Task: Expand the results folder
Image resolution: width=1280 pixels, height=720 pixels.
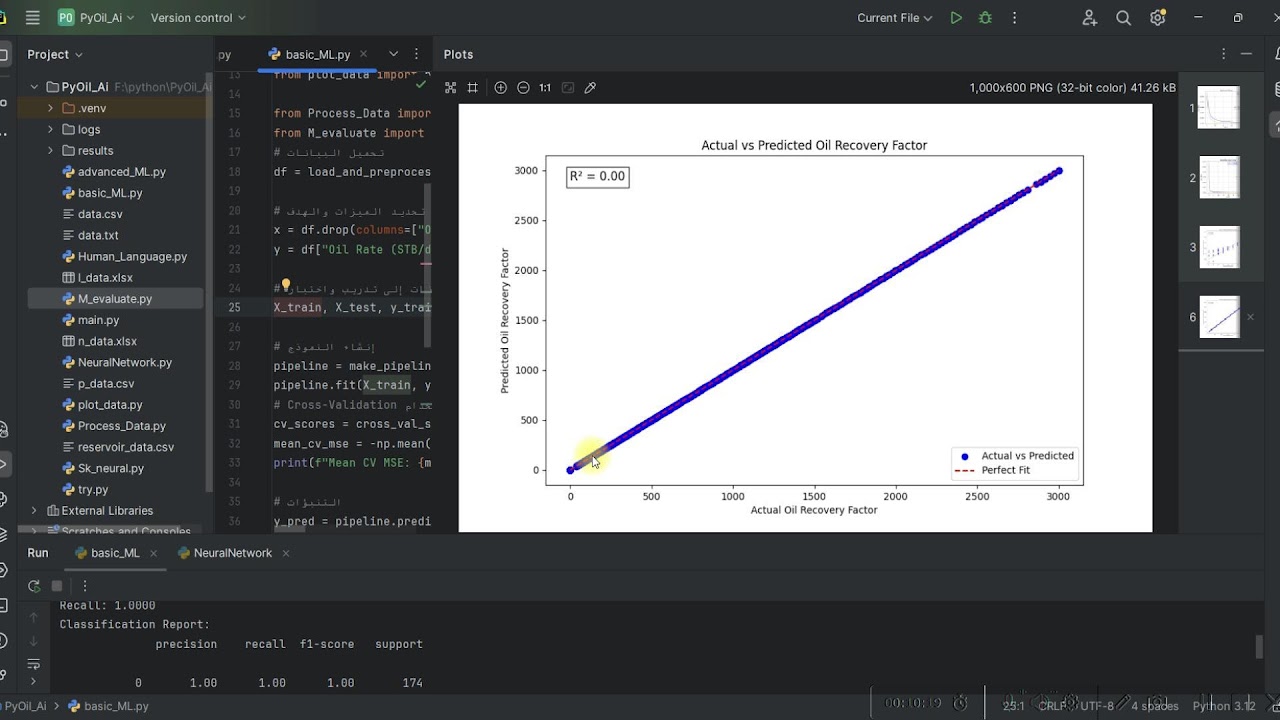Action: [51, 150]
